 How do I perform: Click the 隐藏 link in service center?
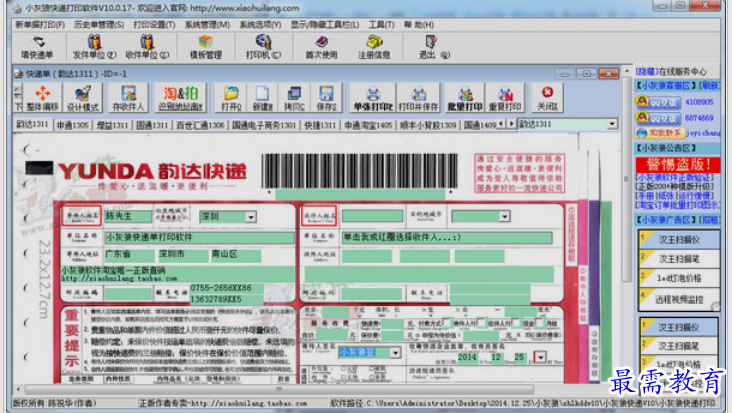click(647, 71)
